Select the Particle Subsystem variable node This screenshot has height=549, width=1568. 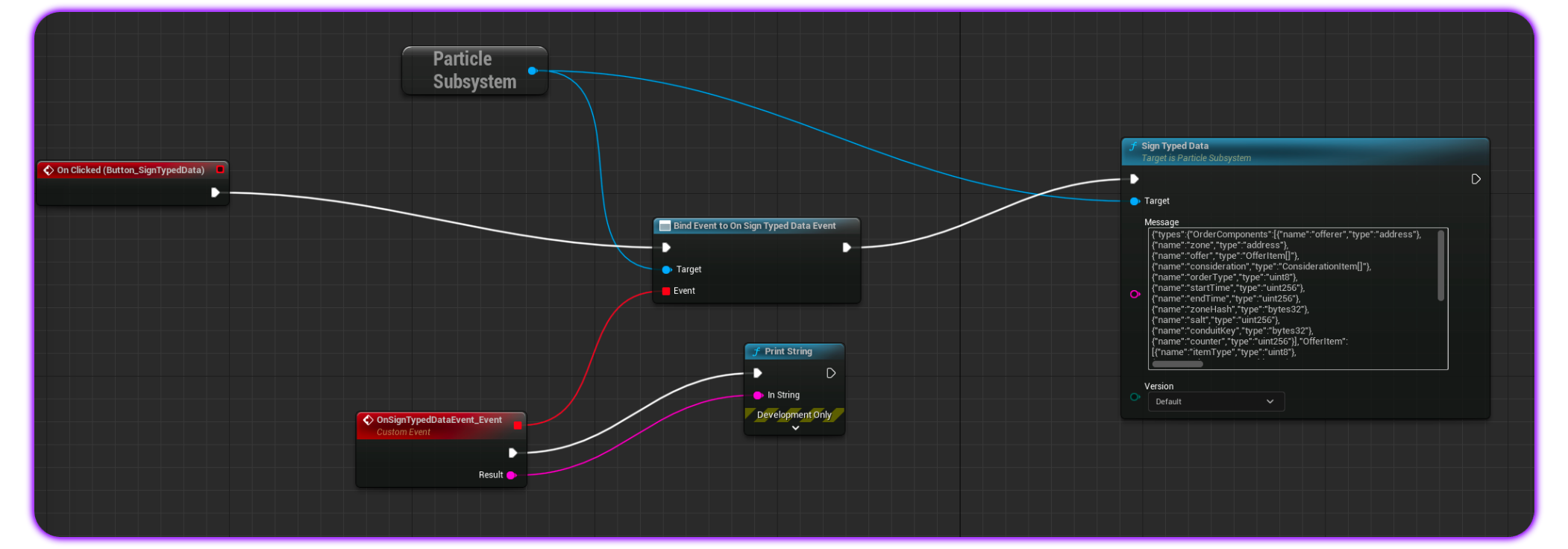[x=475, y=70]
